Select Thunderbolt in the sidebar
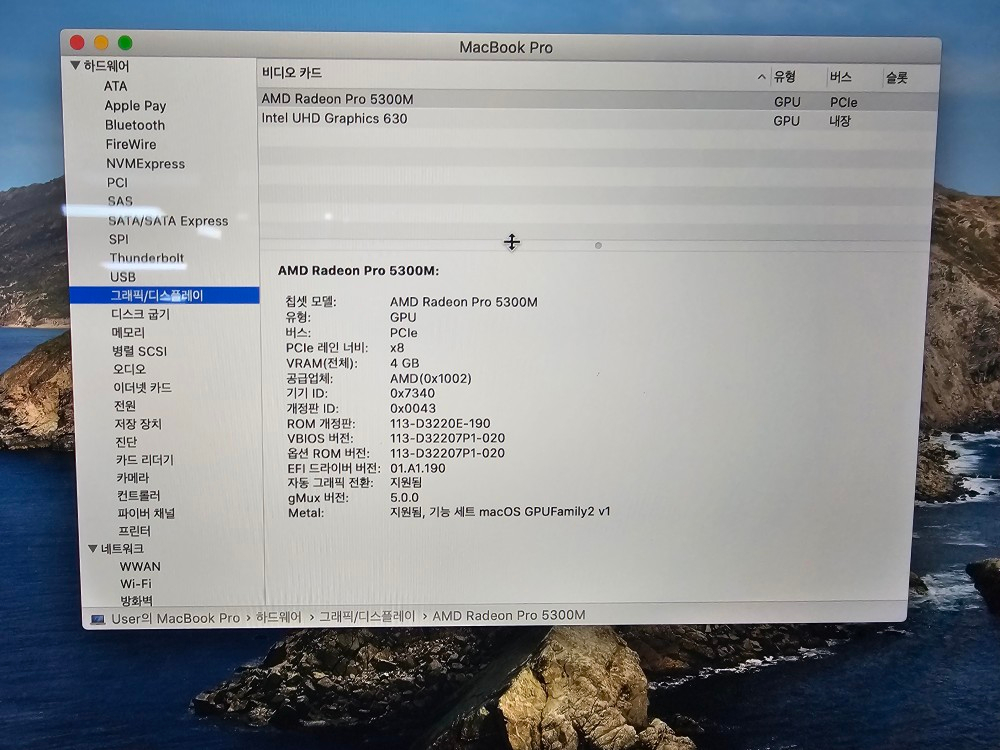Screen dimensions: 1000x750 [x=146, y=258]
